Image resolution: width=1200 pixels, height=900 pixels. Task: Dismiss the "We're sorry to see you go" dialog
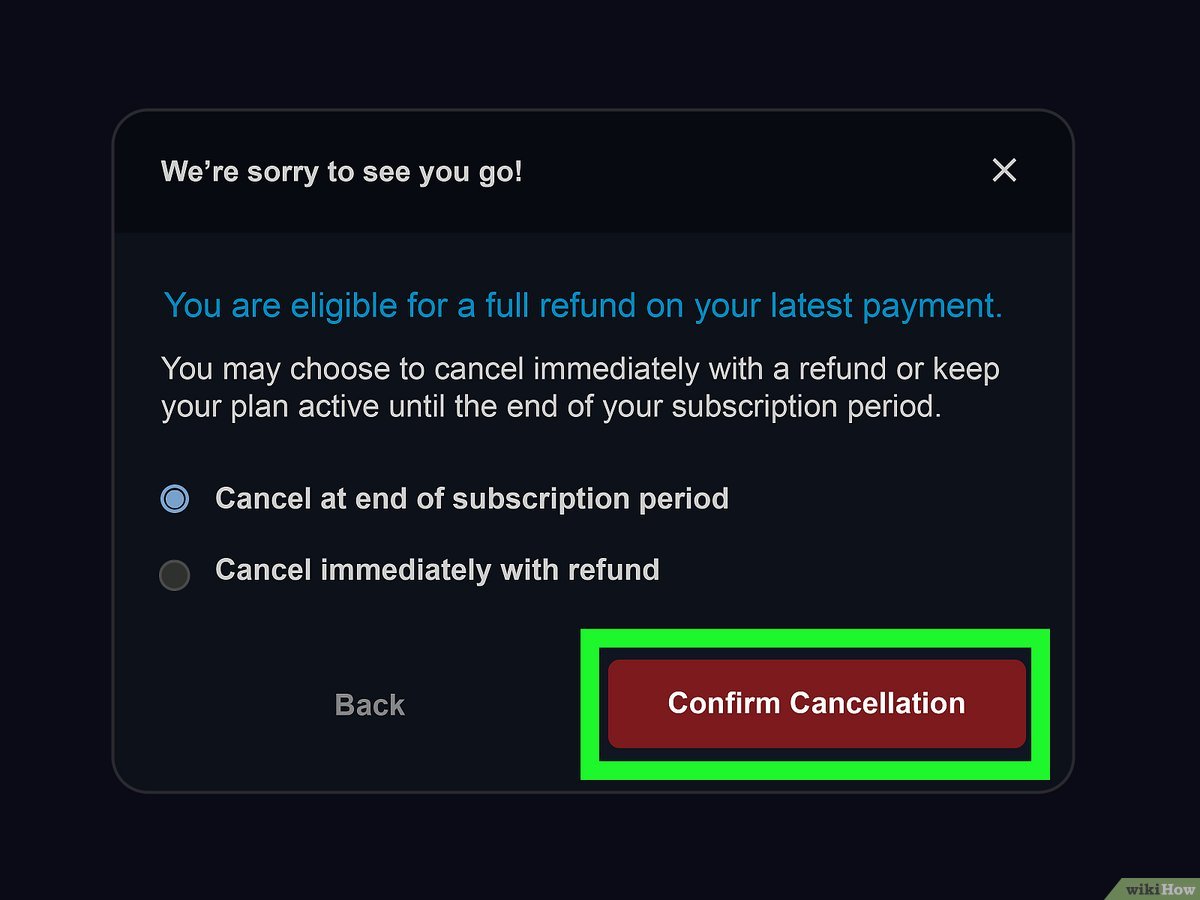tap(1003, 170)
